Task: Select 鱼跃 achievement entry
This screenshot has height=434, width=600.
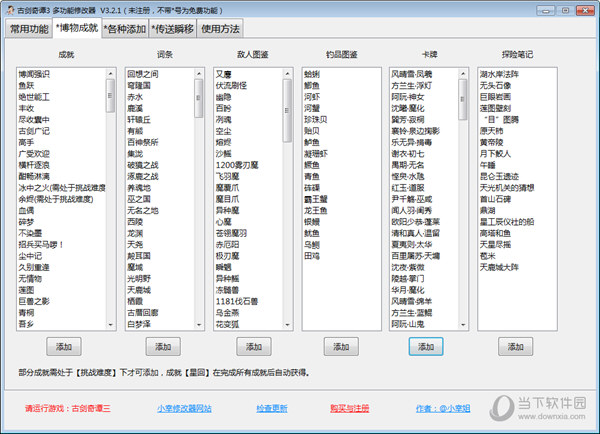Action: coord(26,86)
